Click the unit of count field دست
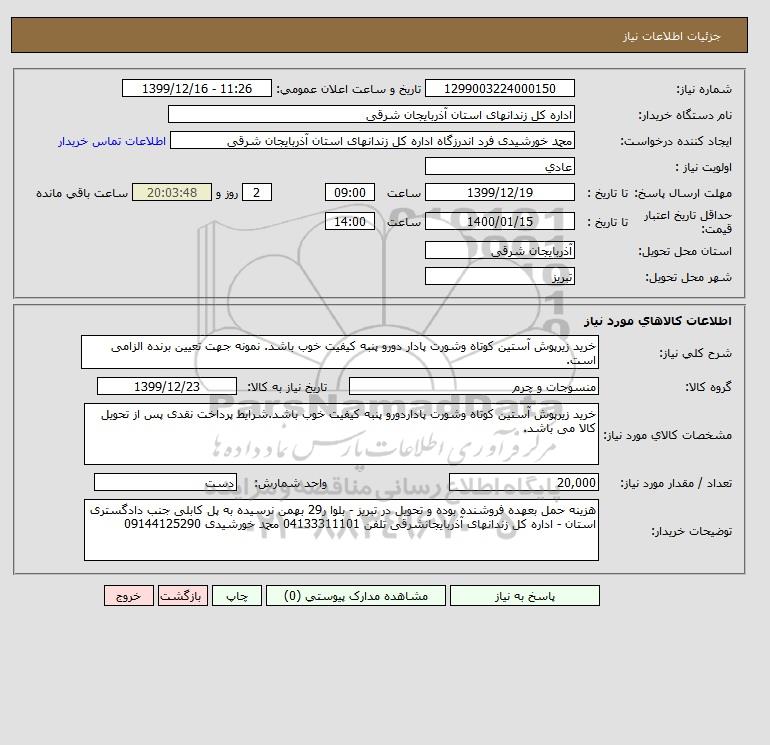Image resolution: width=770 pixels, height=745 pixels. [x=165, y=482]
